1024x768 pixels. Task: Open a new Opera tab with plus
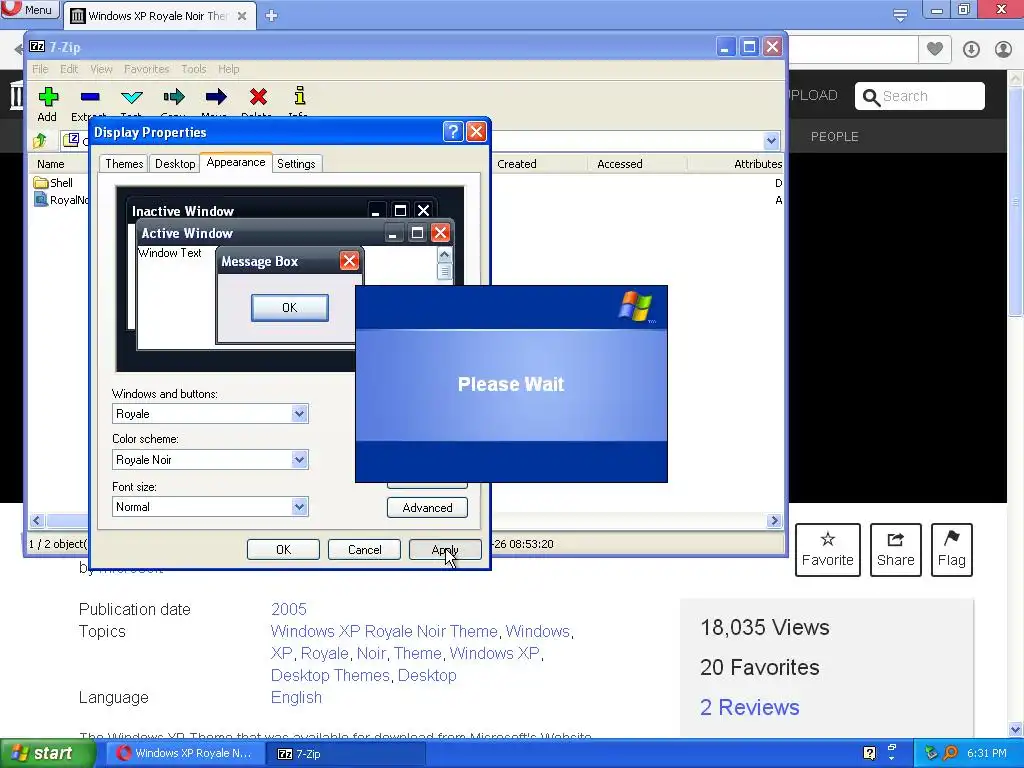(272, 16)
